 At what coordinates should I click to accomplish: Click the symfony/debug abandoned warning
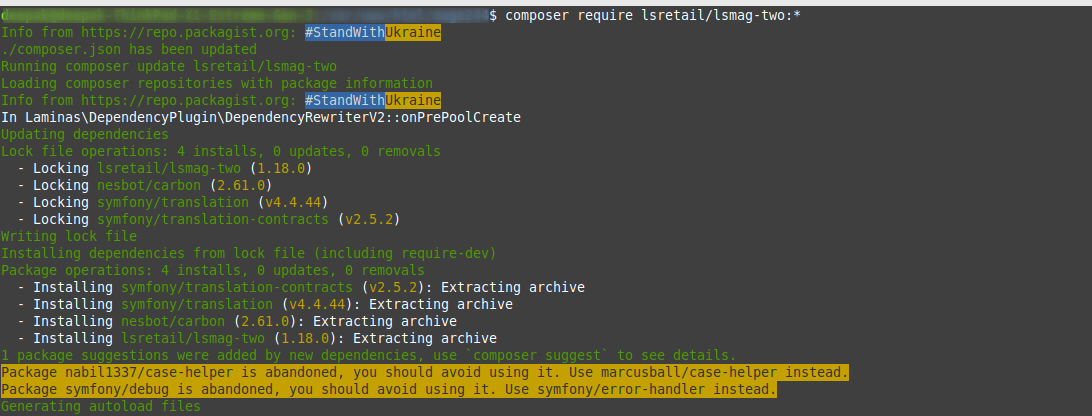[x=388, y=389]
